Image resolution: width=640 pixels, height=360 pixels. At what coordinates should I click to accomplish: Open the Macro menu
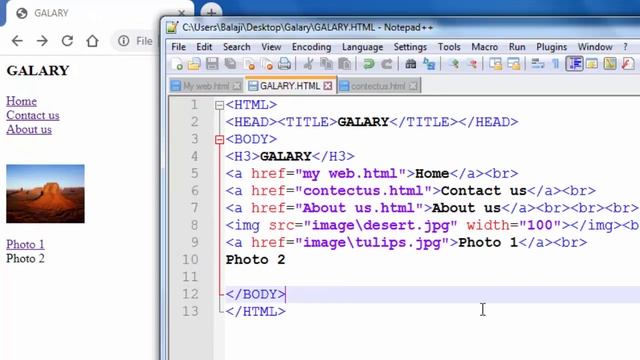pyautogui.click(x=484, y=47)
